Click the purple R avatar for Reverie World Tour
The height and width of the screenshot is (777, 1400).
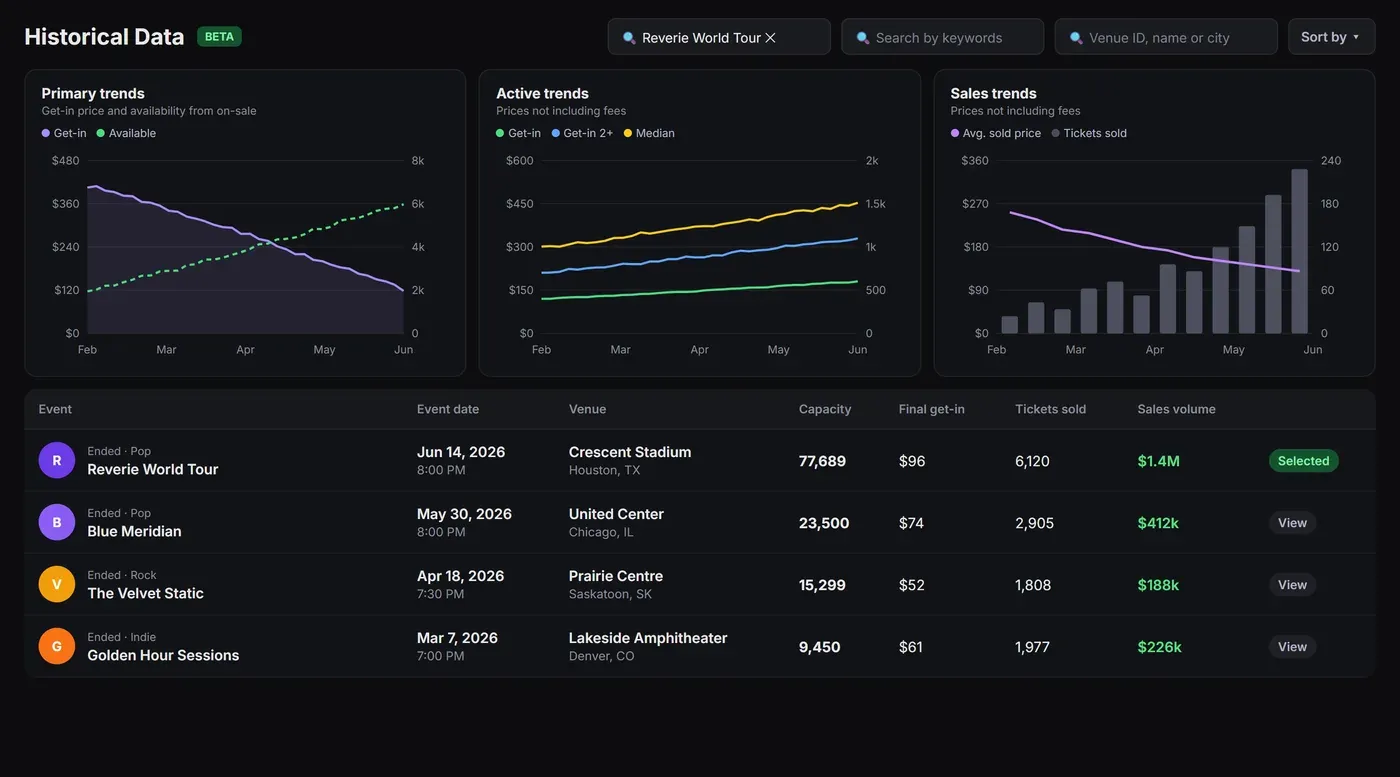[57, 460]
